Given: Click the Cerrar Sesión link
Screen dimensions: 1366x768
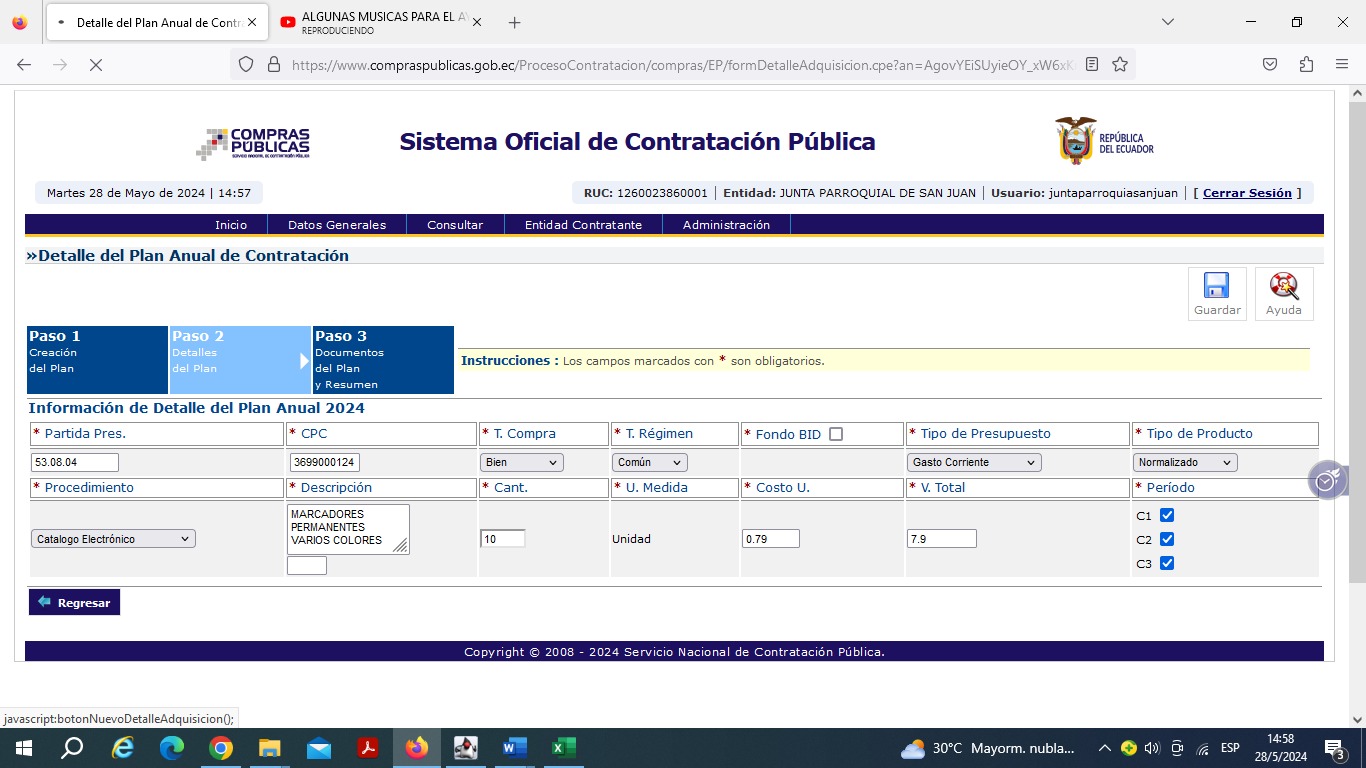Looking at the screenshot, I should (1246, 193).
